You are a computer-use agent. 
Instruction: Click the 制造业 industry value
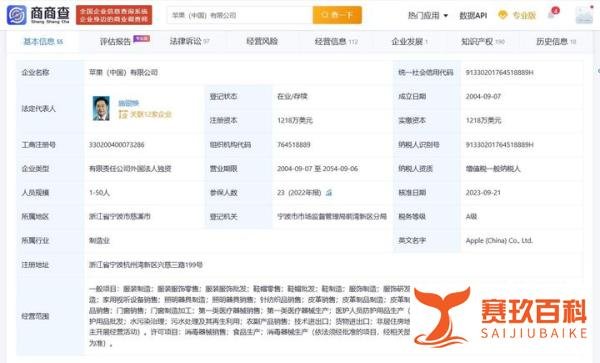click(x=99, y=241)
